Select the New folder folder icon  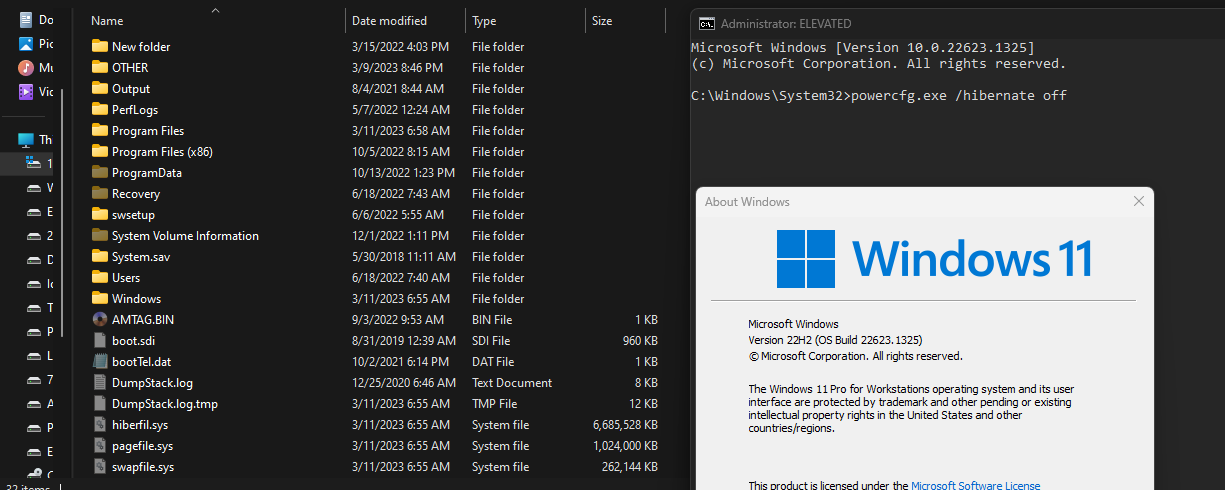click(99, 46)
